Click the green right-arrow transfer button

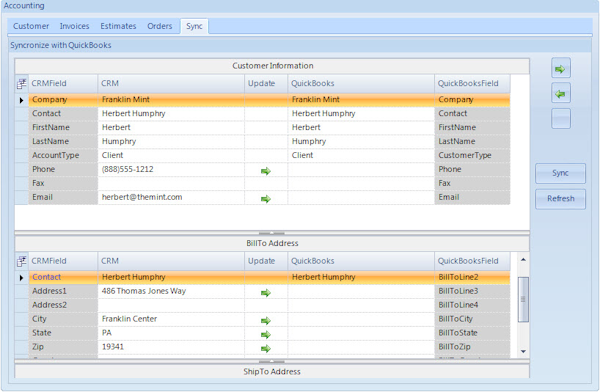(561, 69)
